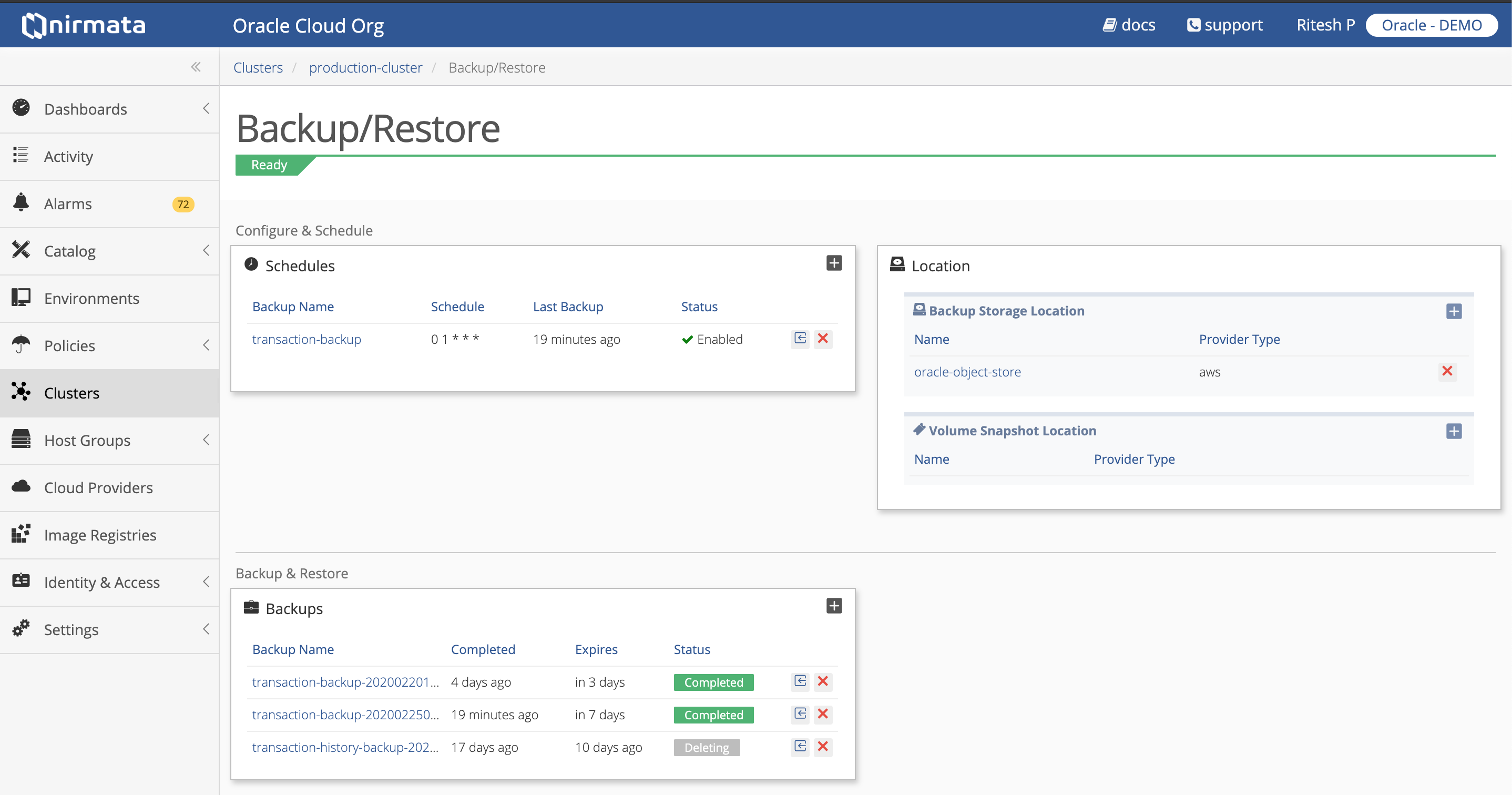
Task: Open Image Registries icon
Action: click(x=21, y=534)
